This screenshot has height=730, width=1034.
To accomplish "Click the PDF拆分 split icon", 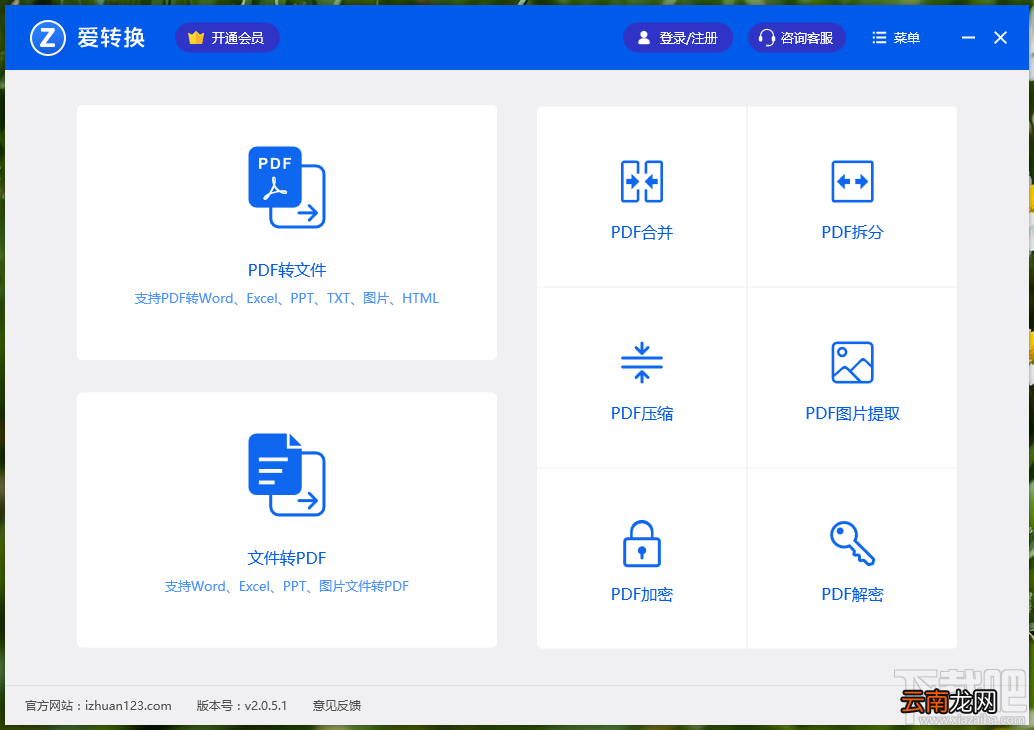I will click(x=852, y=181).
